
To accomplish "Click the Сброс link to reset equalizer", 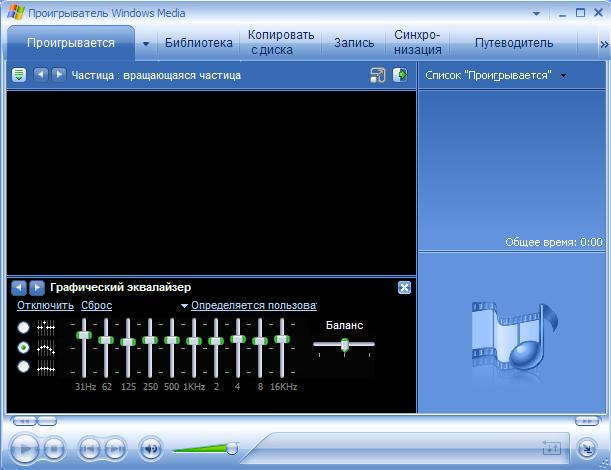I will click(x=97, y=305).
